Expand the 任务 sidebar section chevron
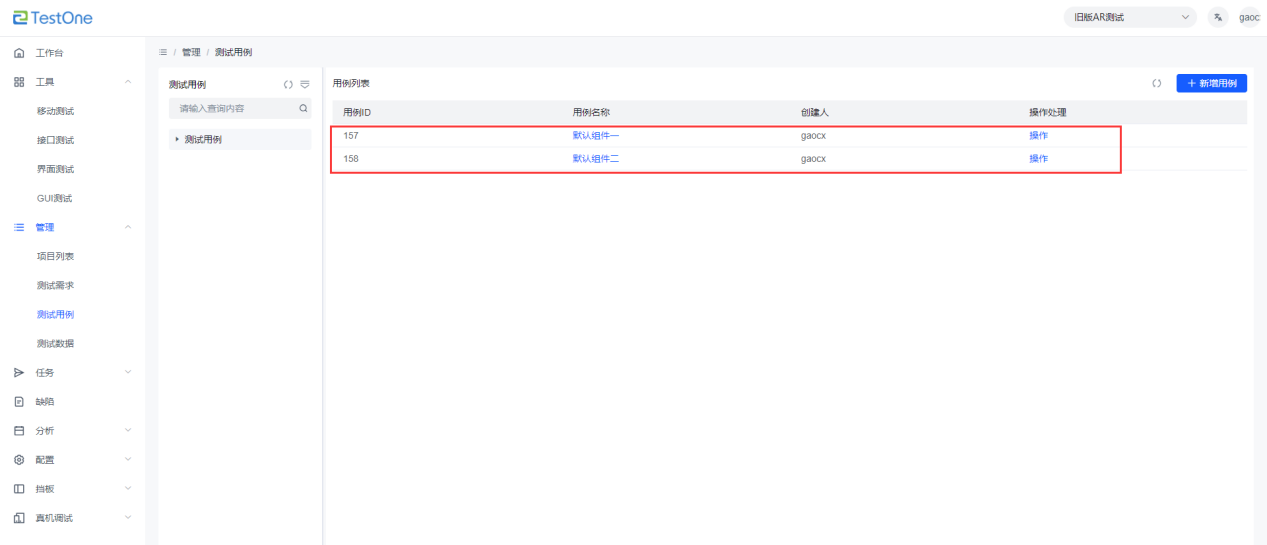The width and height of the screenshot is (1267, 545). click(127, 373)
